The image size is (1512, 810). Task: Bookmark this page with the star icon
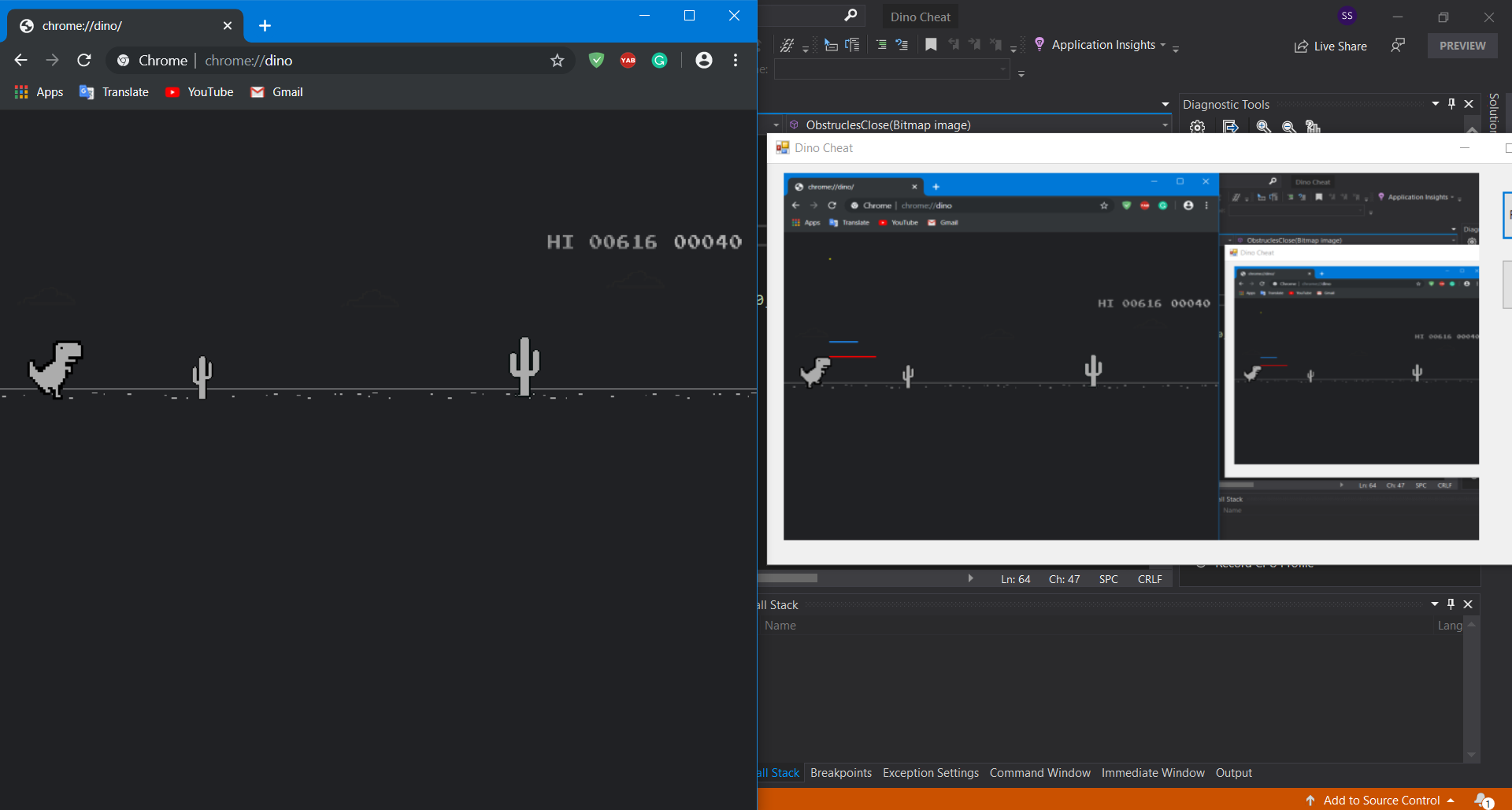coord(558,61)
